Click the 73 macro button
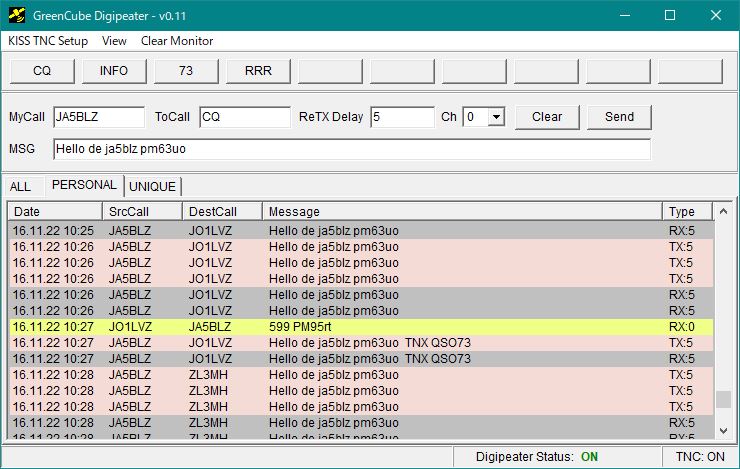The width and height of the screenshot is (740, 469). (186, 71)
